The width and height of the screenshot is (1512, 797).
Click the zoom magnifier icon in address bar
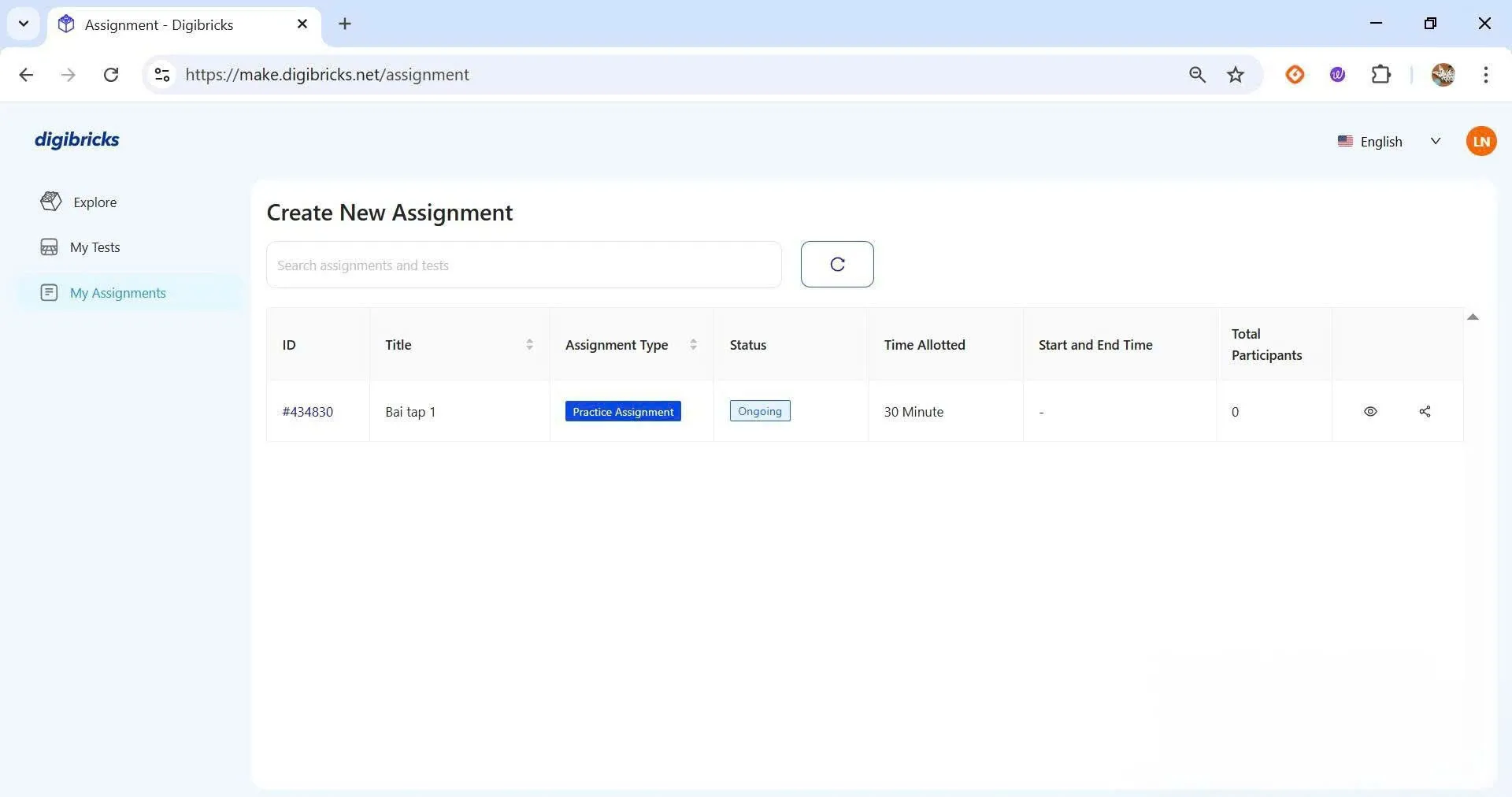click(x=1196, y=75)
